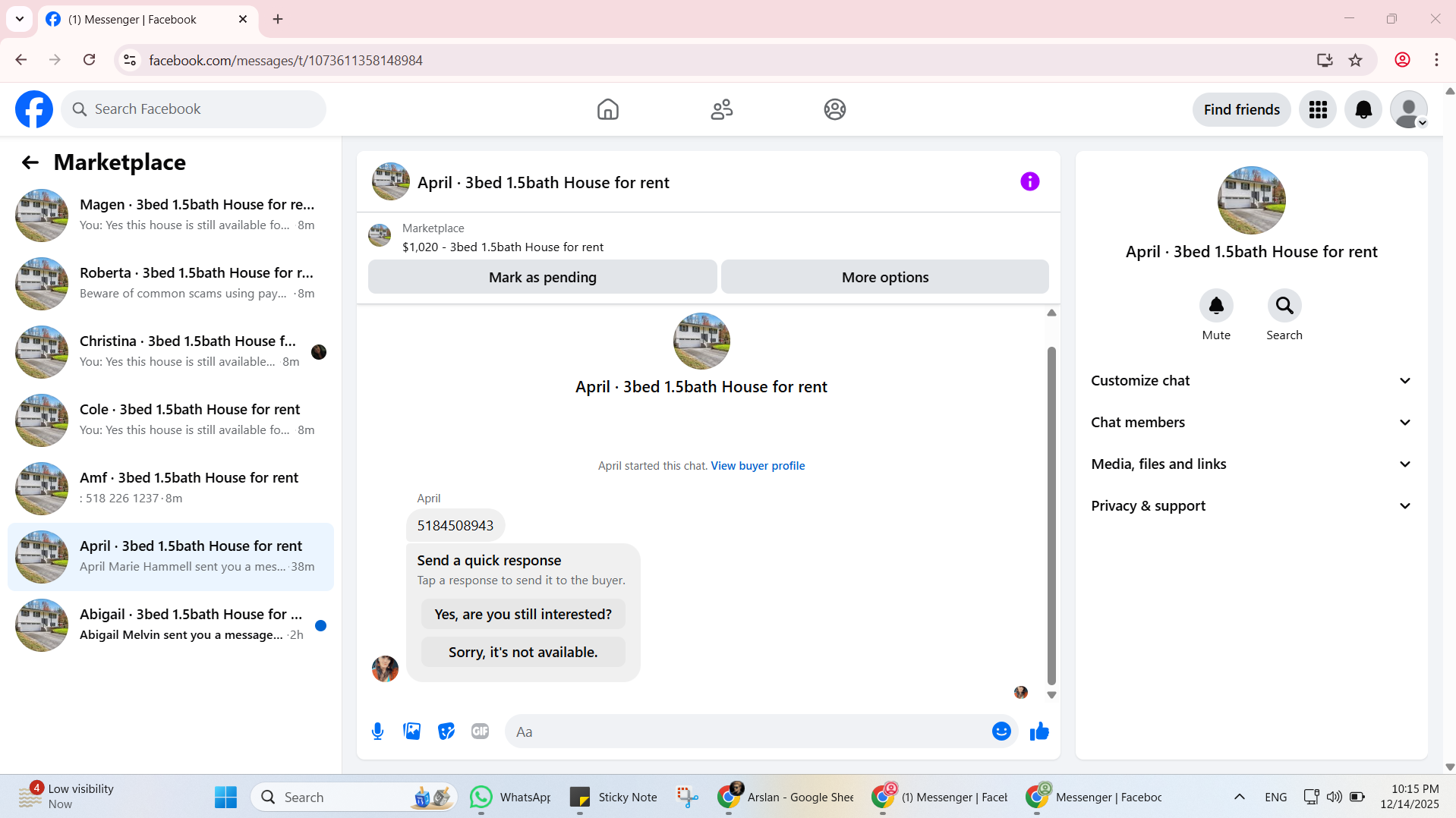Open Christina conversation in list
This screenshot has width=1456, height=818.
tap(171, 352)
